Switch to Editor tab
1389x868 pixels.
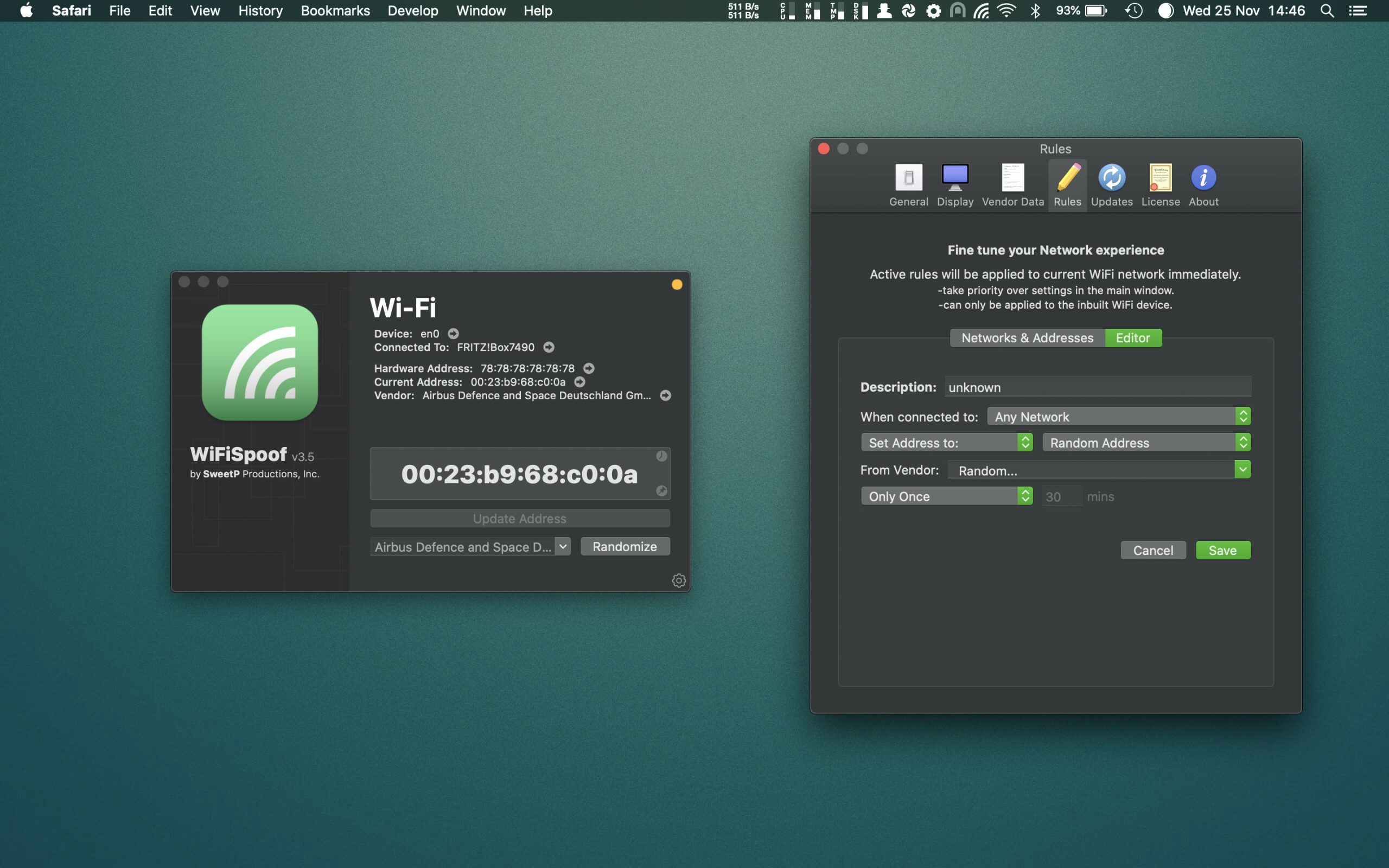(1132, 337)
